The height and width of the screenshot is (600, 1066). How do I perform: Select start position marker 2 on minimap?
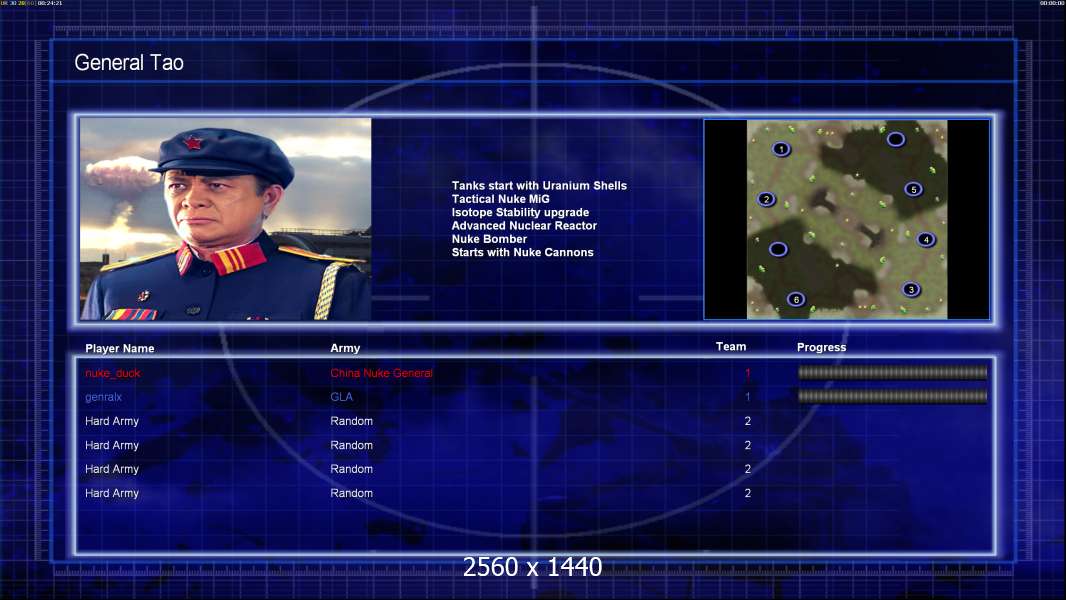[x=766, y=199]
